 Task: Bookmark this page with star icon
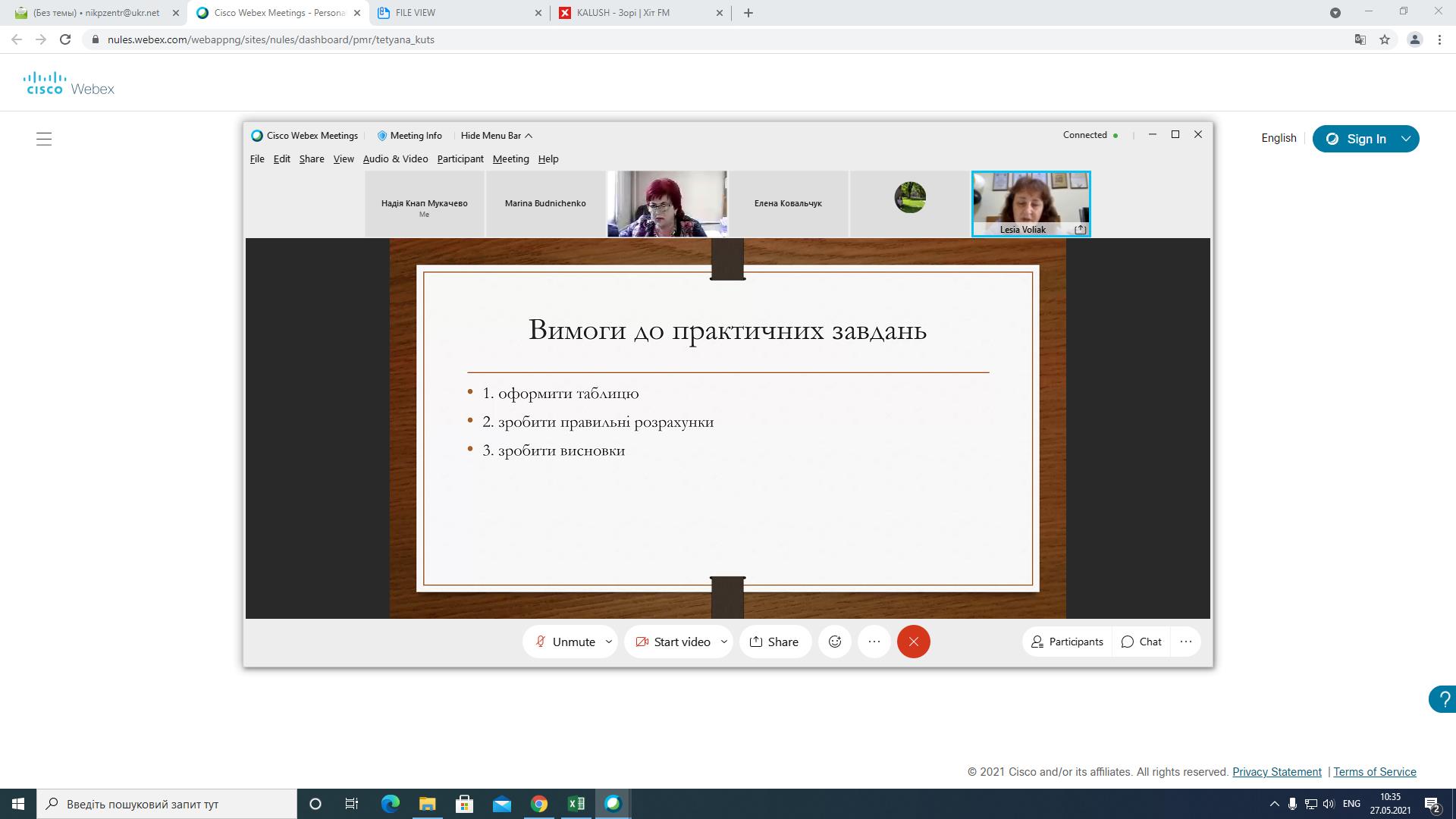point(1385,39)
